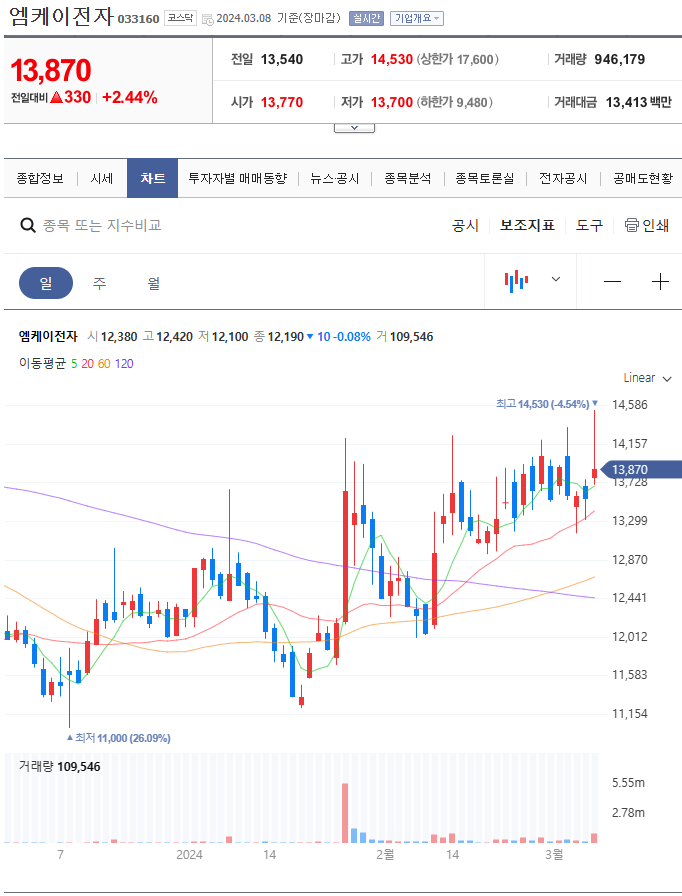Click the printer icon next to 인쇄

(631, 225)
